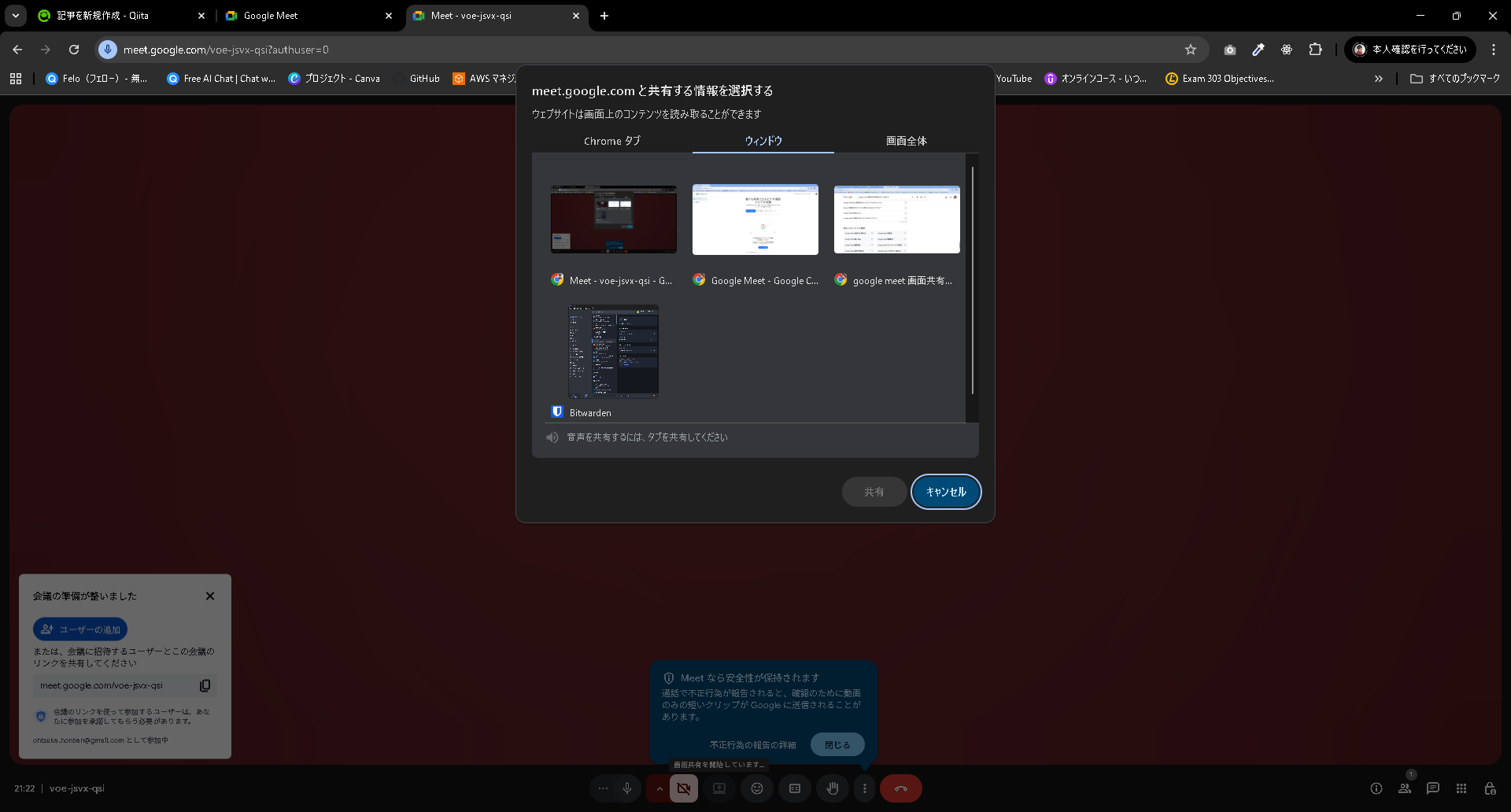Click the microphone indicator in address bar

(108, 50)
